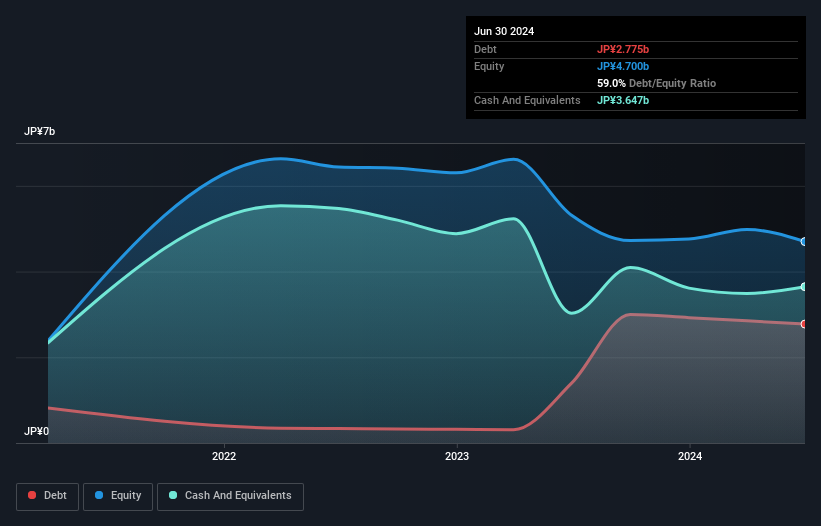This screenshot has height=526, width=821.
Task: Click the JP¥7b y-axis label
Action: click(x=39, y=131)
